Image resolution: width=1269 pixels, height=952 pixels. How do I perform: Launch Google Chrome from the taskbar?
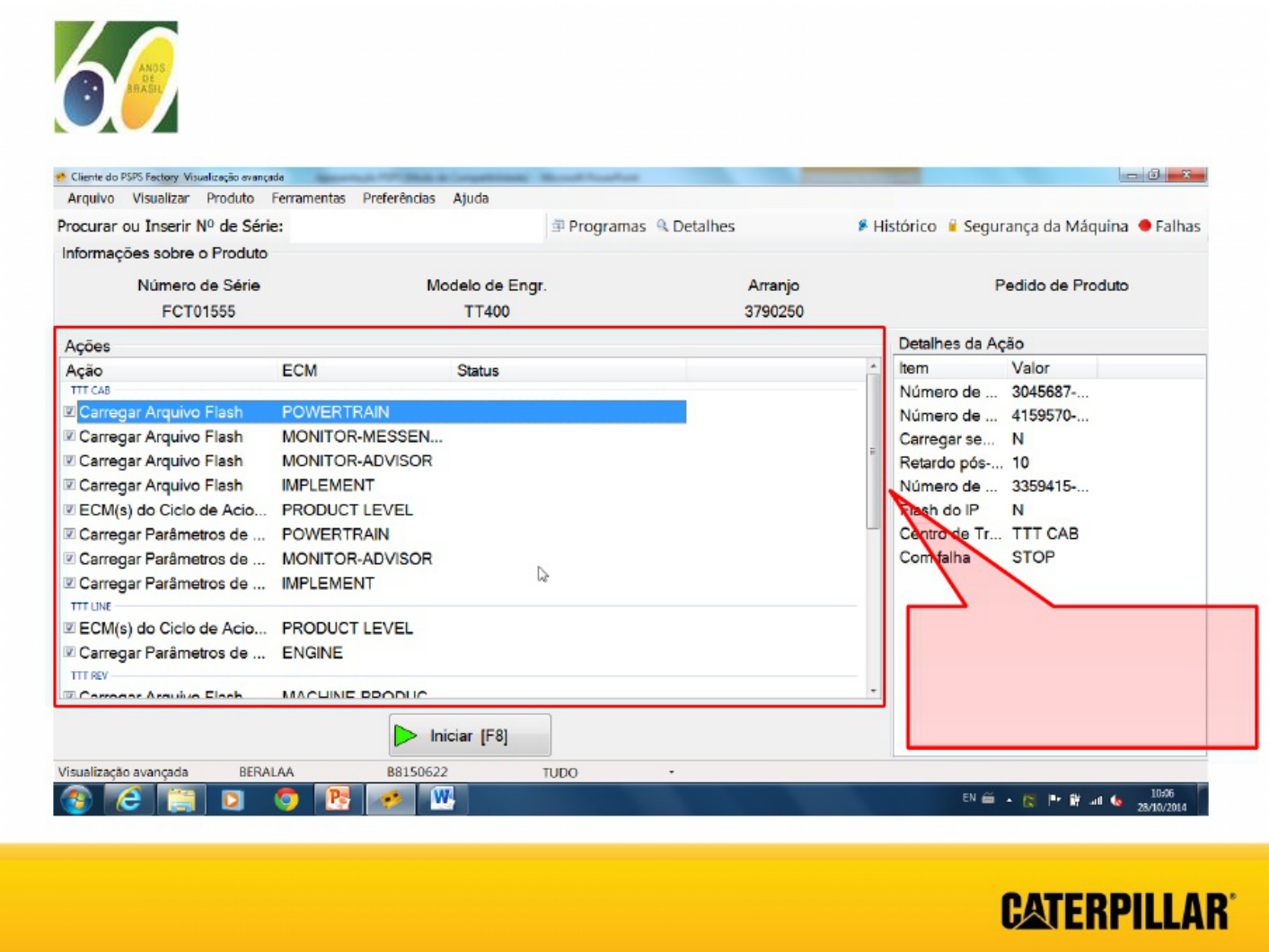pyautogui.click(x=286, y=799)
